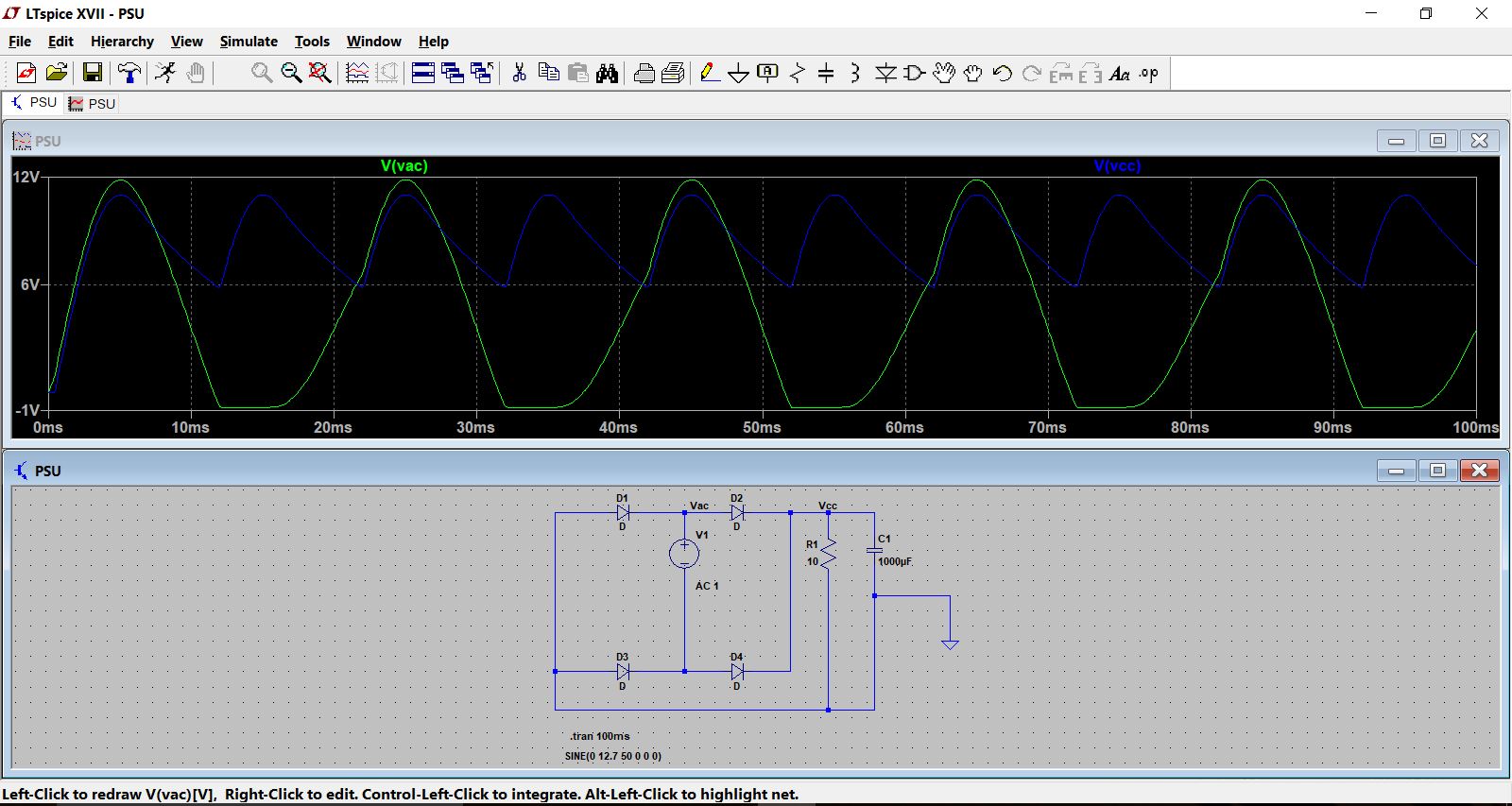Halt simulation with the hand icon
Viewport: 1512px width, 806px height.
[x=196, y=73]
